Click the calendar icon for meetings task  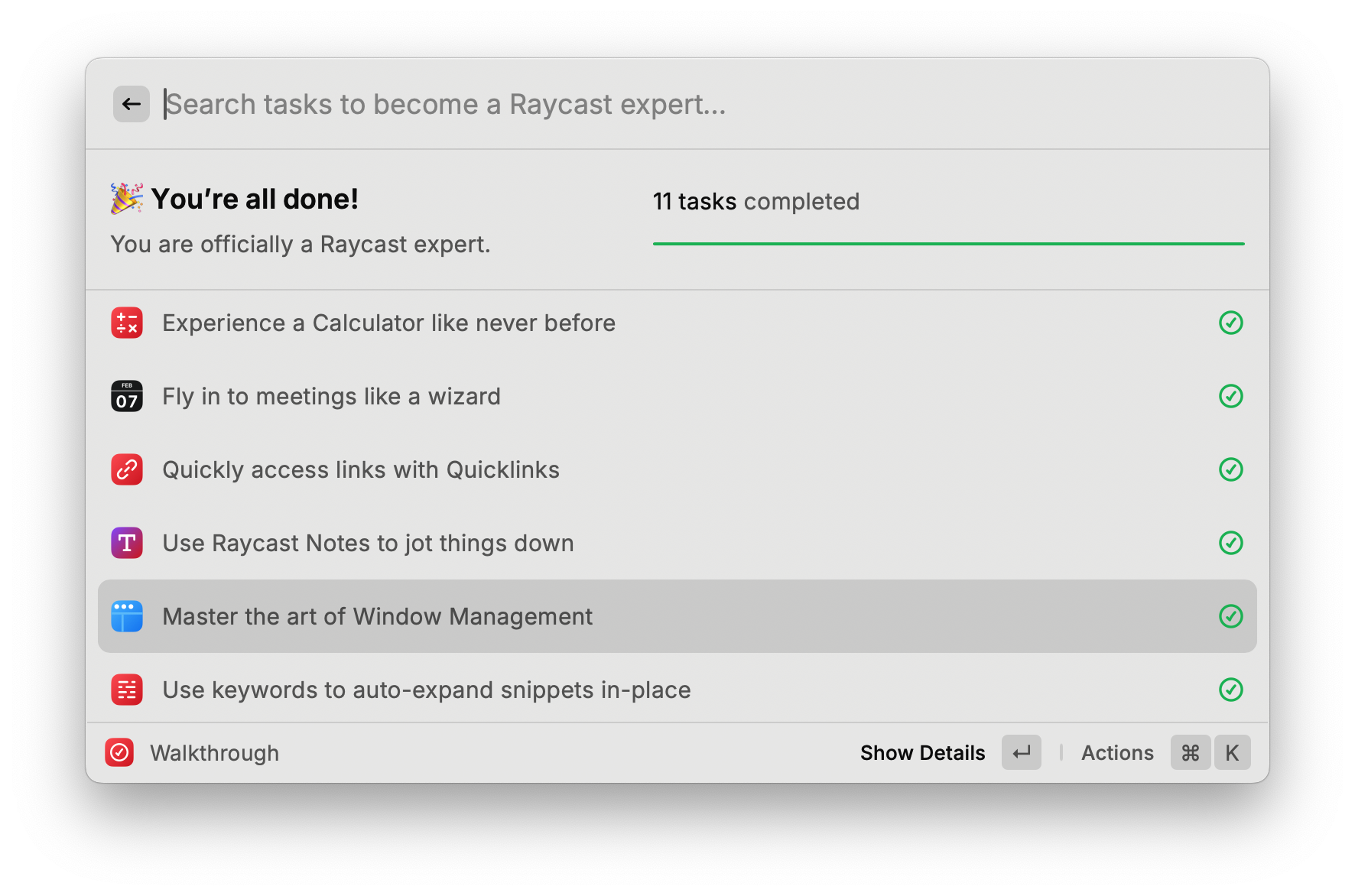[x=127, y=396]
